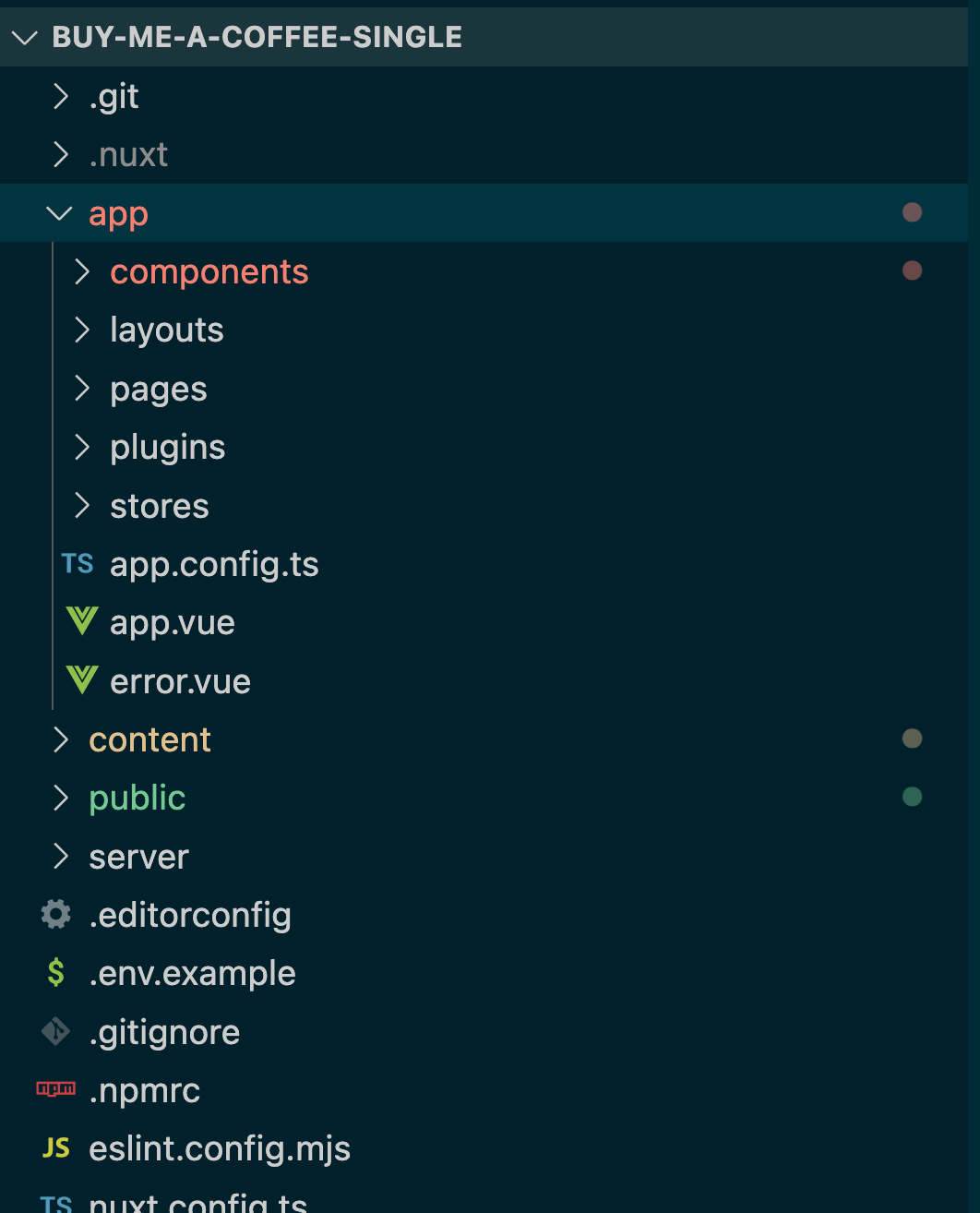Click the red modified dot on app folder

[x=913, y=212]
